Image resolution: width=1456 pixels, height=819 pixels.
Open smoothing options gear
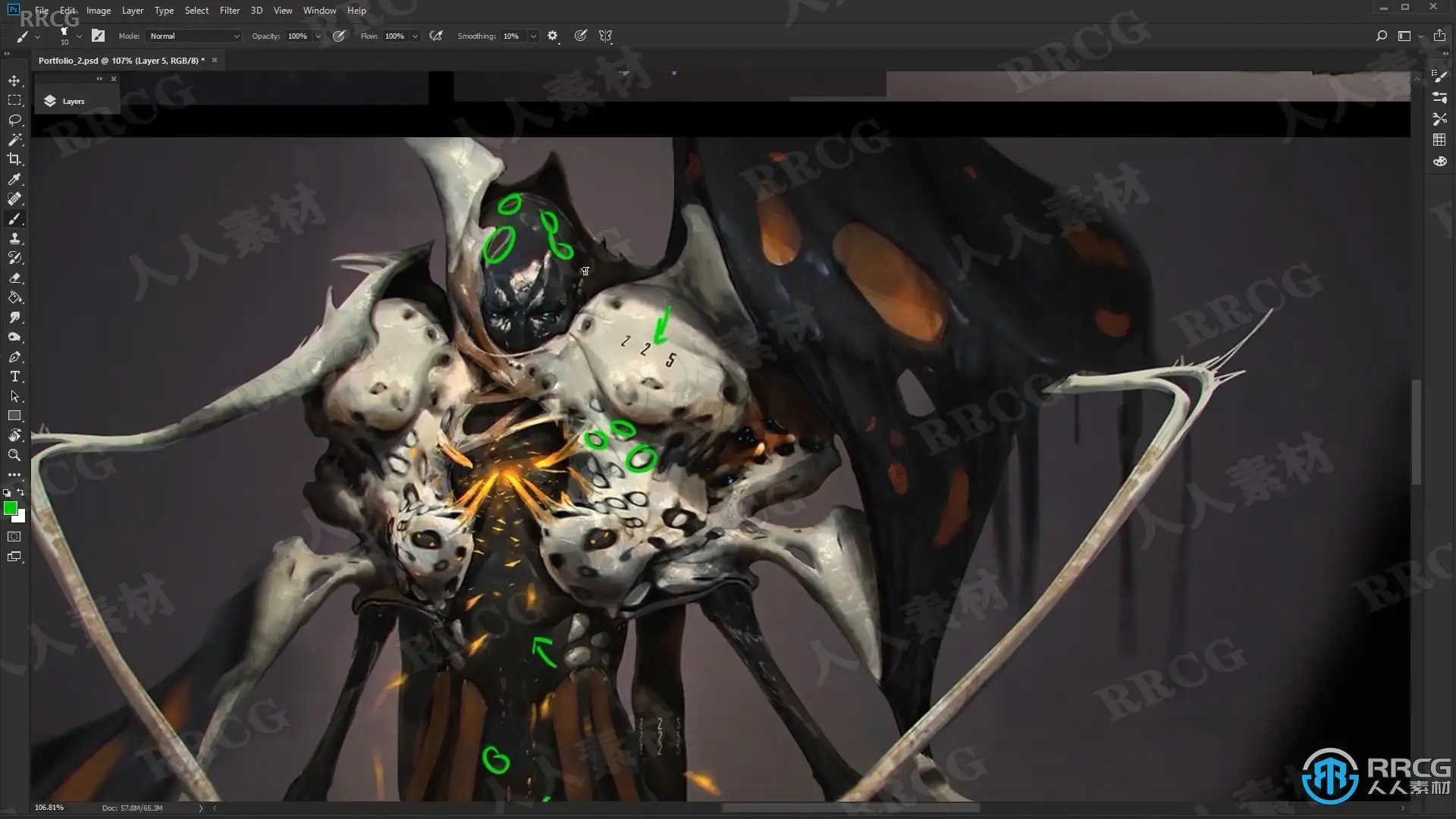pyautogui.click(x=552, y=36)
